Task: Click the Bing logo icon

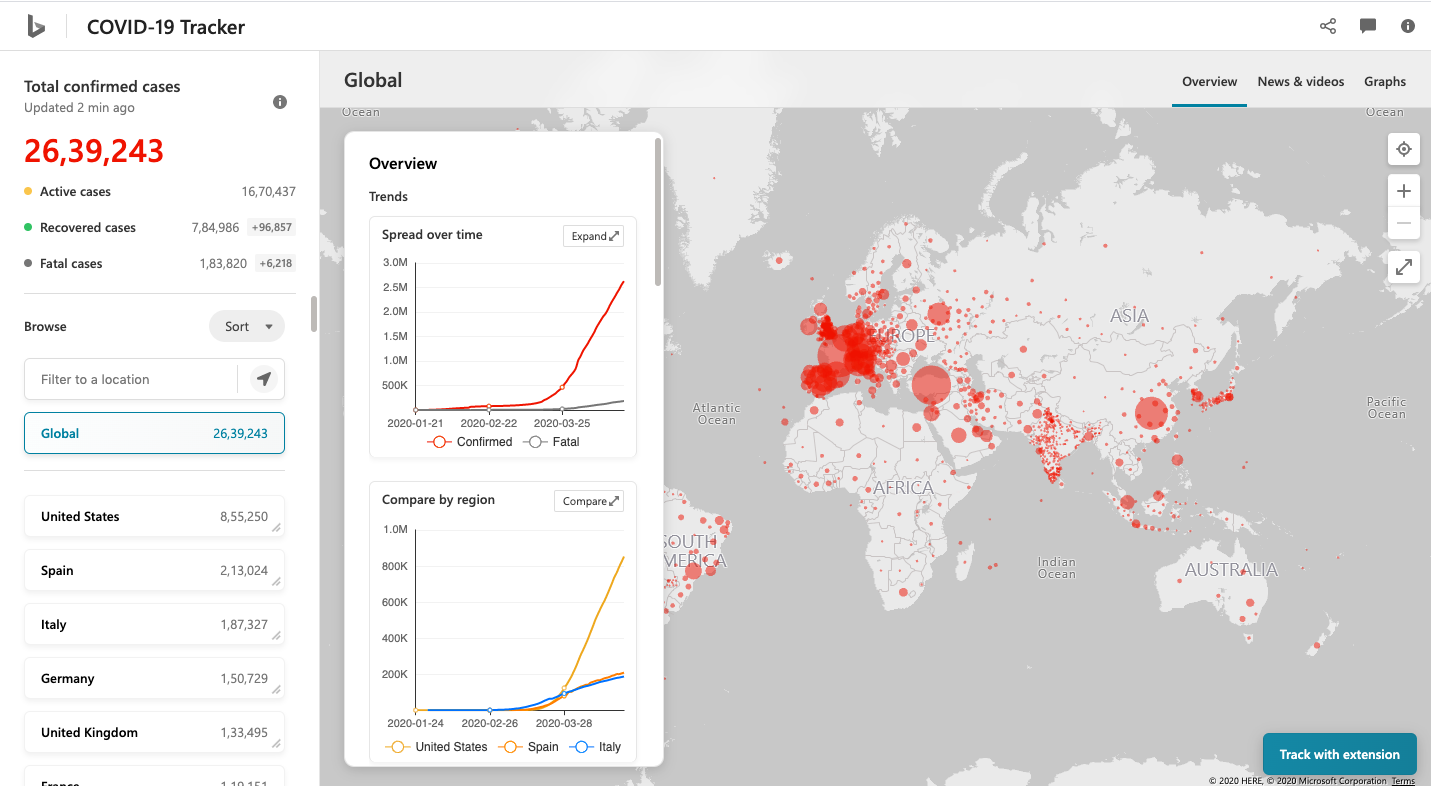Action: [36, 27]
